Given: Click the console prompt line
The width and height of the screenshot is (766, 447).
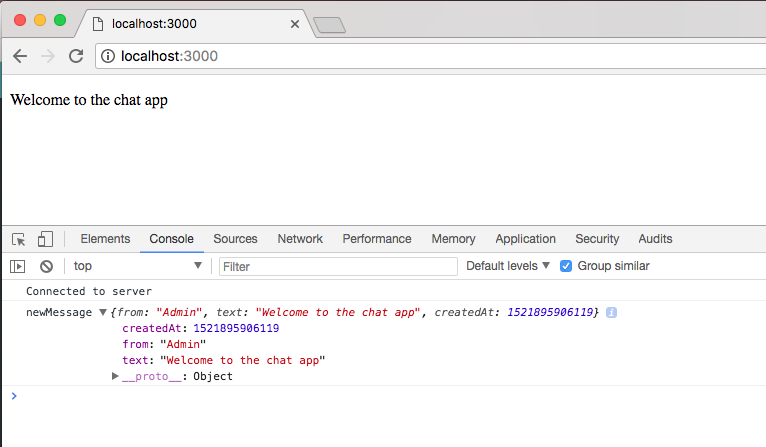Looking at the screenshot, I should 380,396.
